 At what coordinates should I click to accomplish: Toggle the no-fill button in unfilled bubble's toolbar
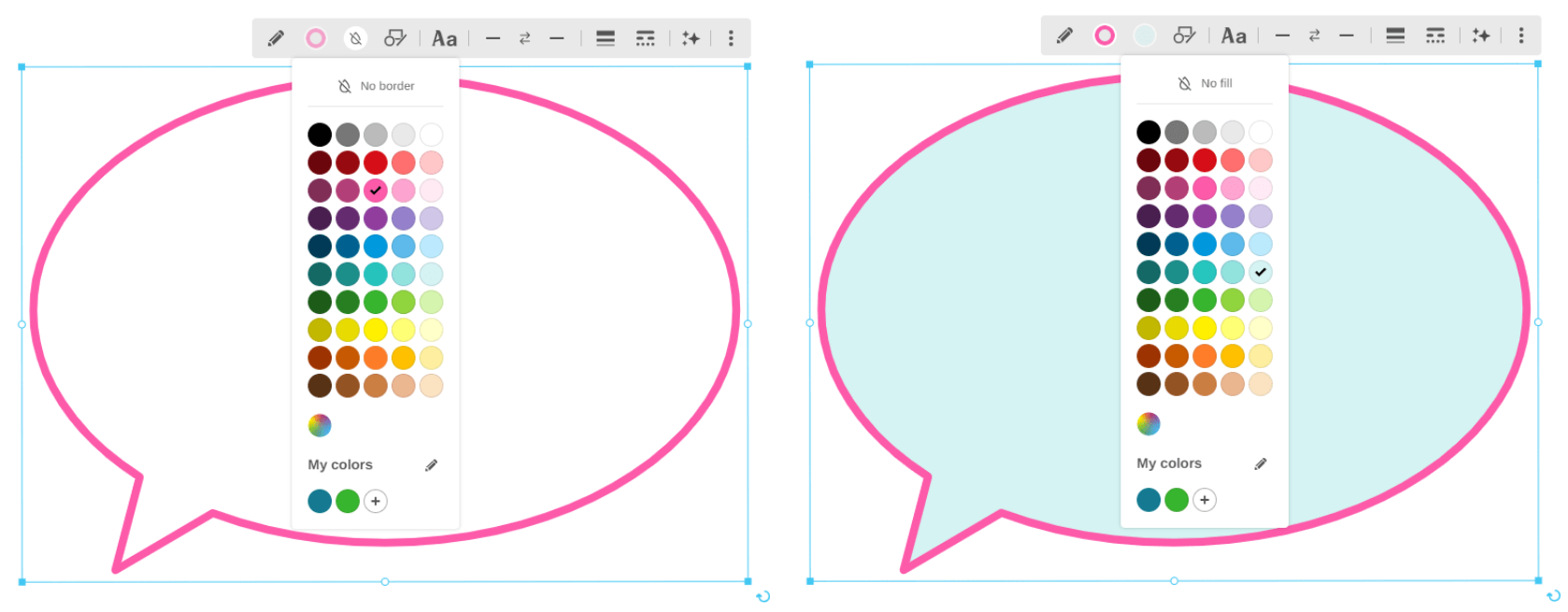click(x=355, y=38)
